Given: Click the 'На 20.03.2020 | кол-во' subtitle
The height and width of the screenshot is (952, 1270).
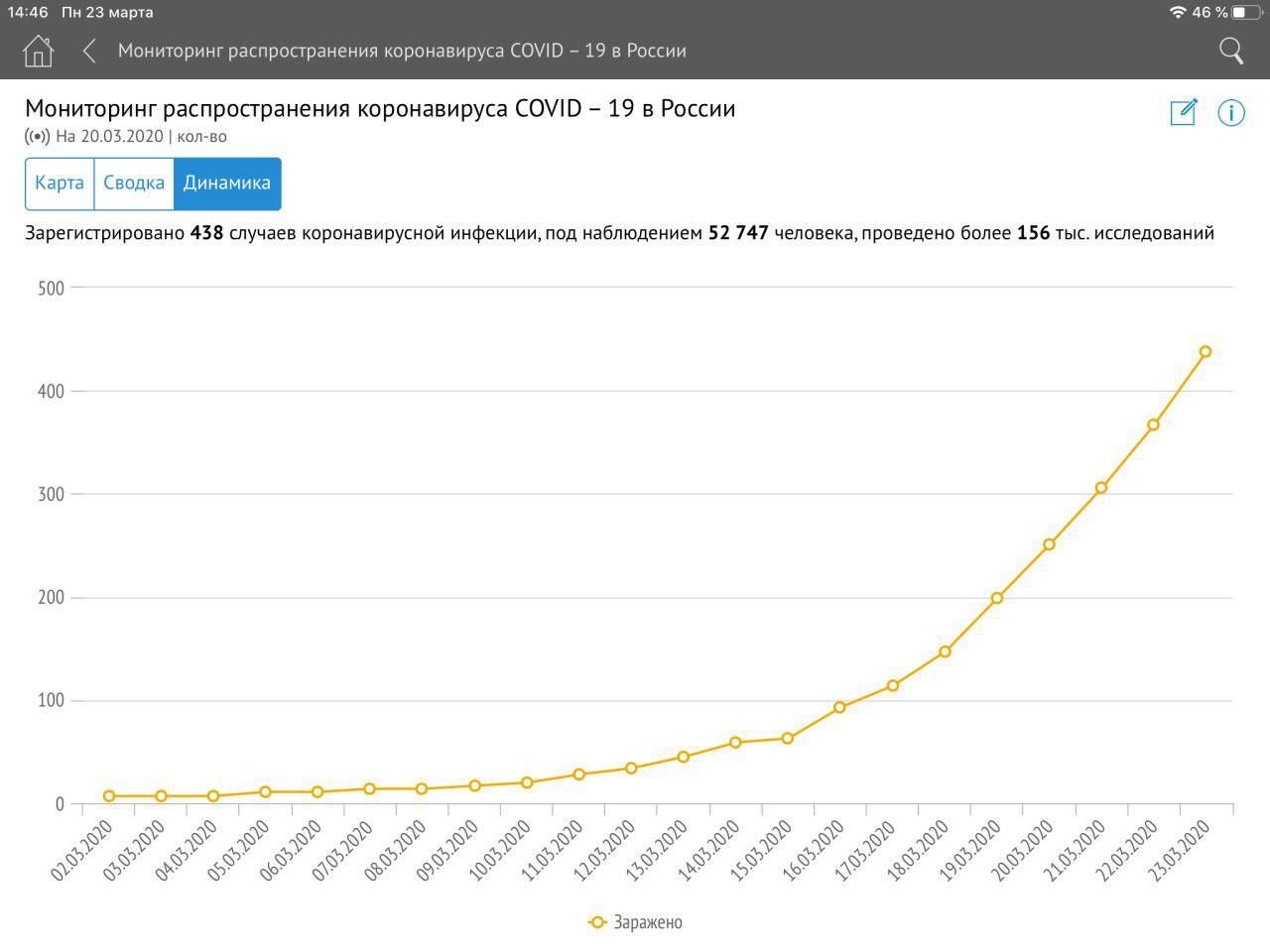Looking at the screenshot, I should pos(141,137).
